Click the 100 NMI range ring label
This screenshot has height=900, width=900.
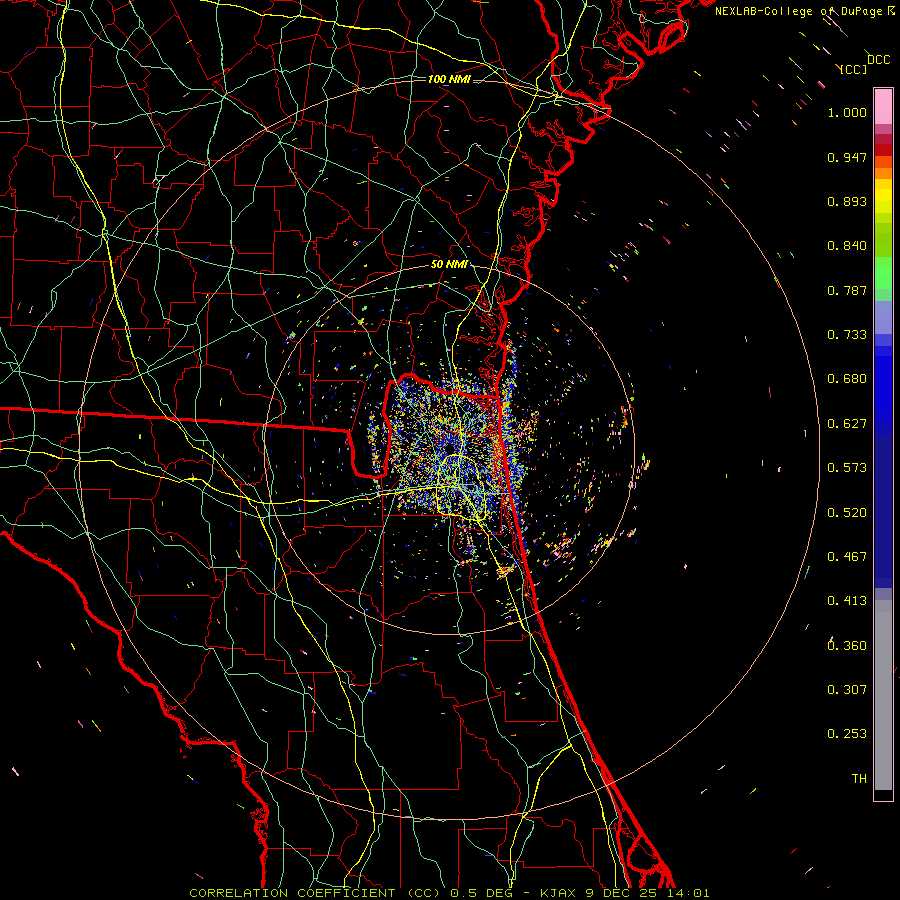click(x=449, y=79)
